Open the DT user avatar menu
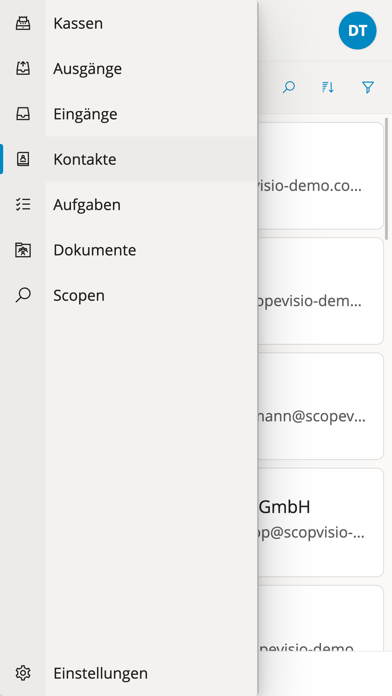 357,31
